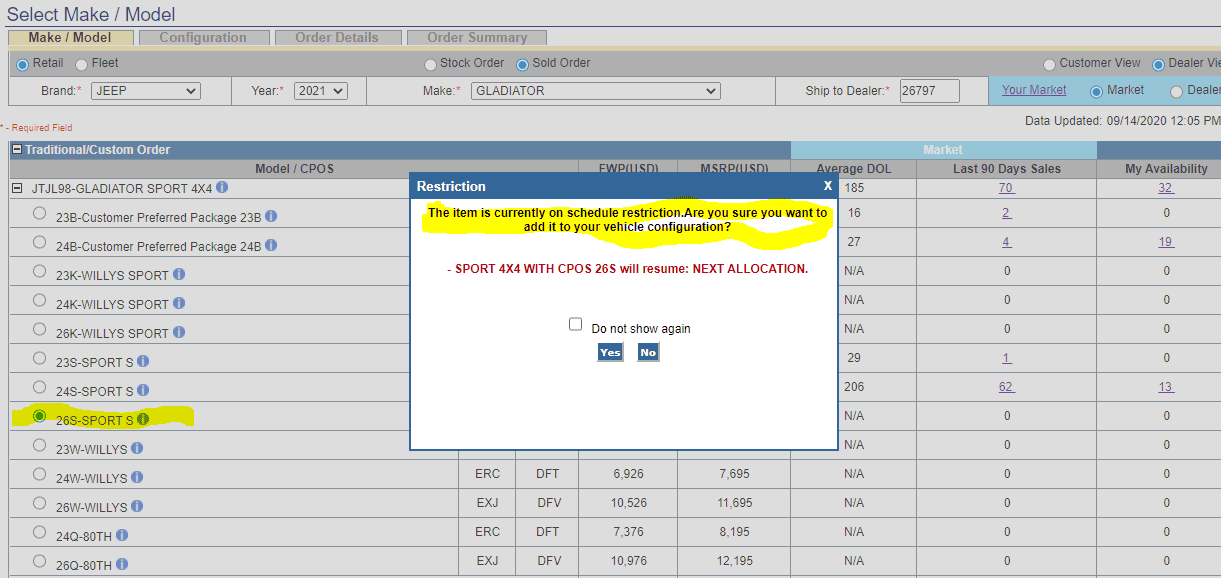This screenshot has height=578, width=1221.
Task: Open info icon beside 26S-SPORT S
Action: click(x=143, y=419)
